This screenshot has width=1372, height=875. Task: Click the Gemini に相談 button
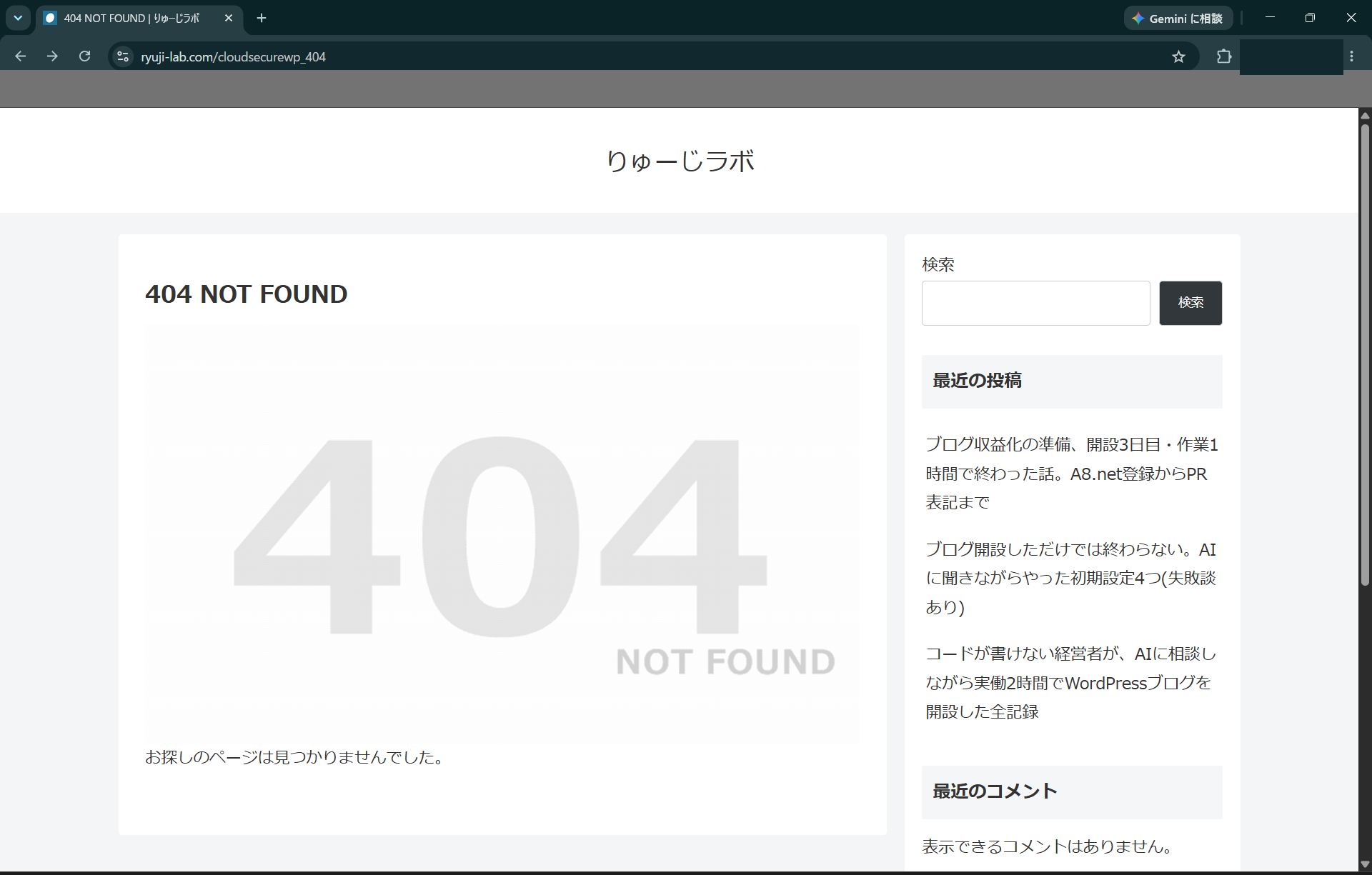(x=1178, y=19)
